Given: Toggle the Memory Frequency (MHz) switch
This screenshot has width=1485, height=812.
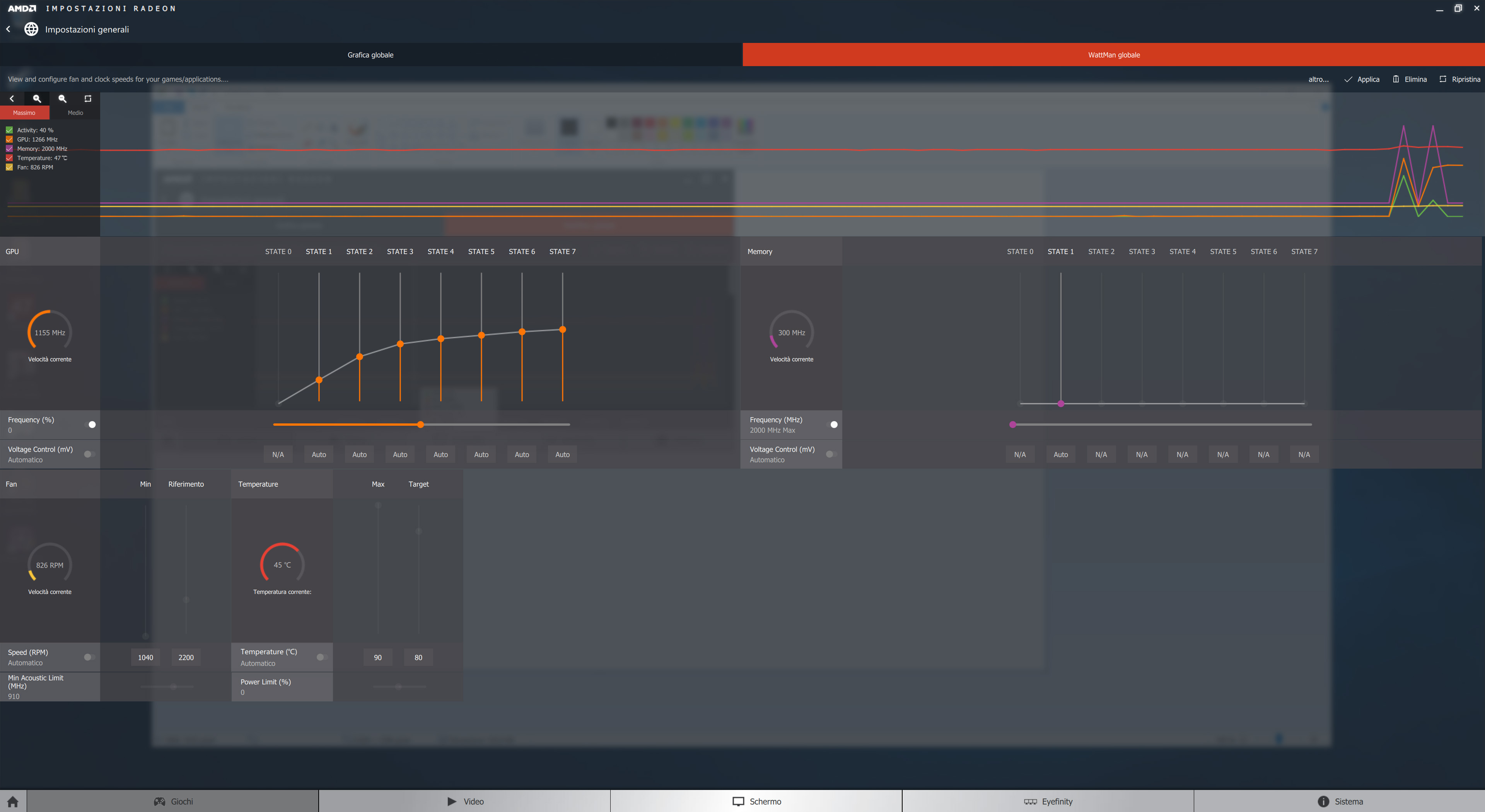Looking at the screenshot, I should tap(832, 425).
